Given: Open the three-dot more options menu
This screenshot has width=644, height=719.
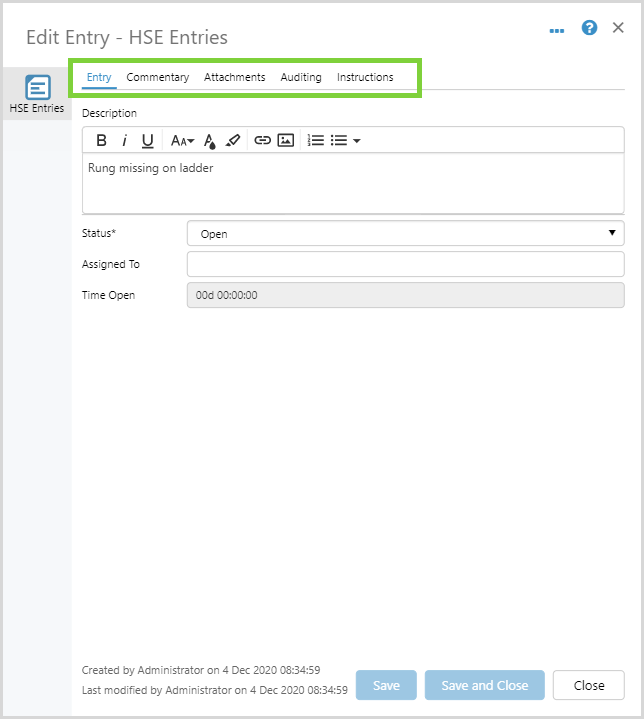Looking at the screenshot, I should coord(557,30).
